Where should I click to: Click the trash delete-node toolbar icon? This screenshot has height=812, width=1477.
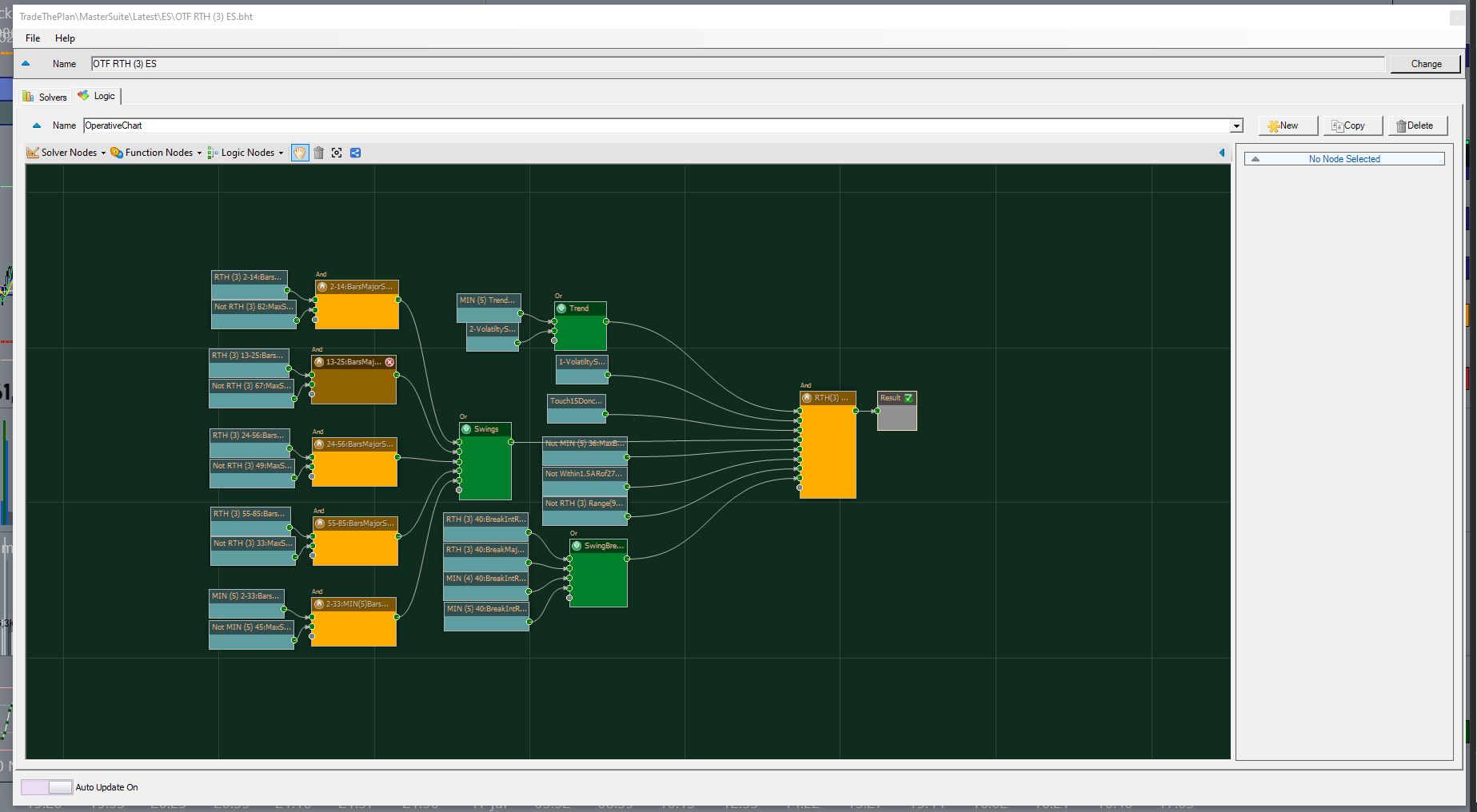(318, 153)
